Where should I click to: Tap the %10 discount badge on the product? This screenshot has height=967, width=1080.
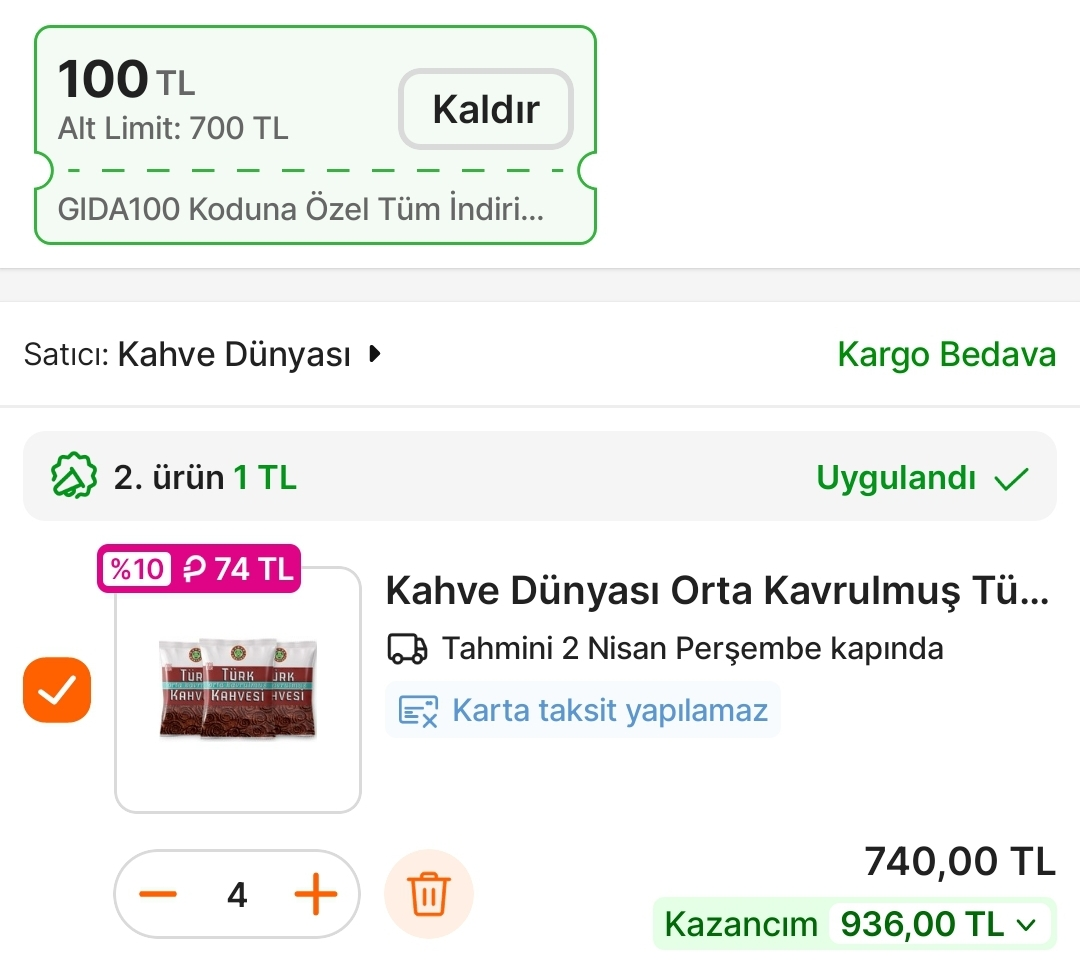[x=137, y=569]
